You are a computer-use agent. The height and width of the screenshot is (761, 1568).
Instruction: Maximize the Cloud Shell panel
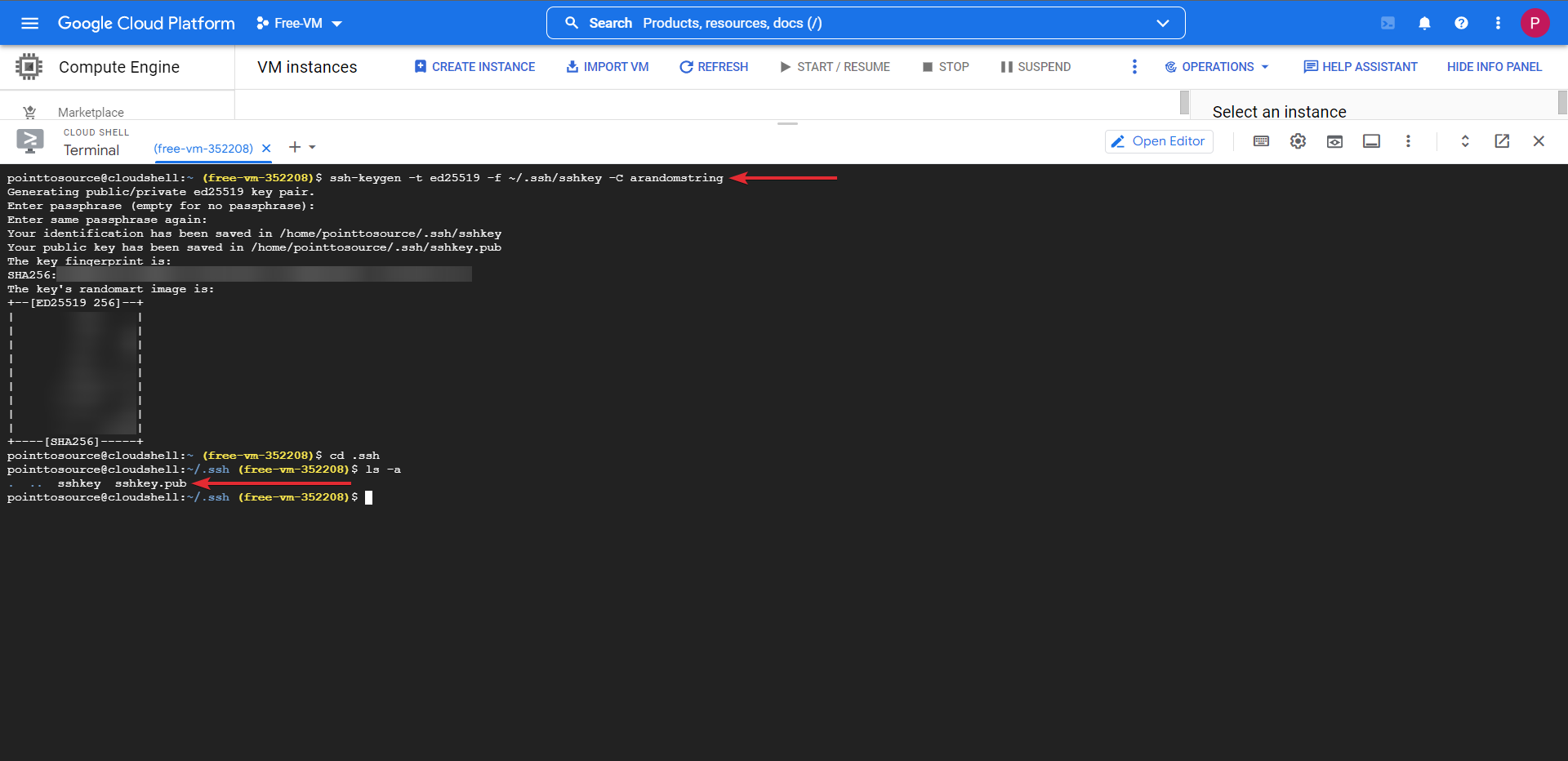(1465, 141)
